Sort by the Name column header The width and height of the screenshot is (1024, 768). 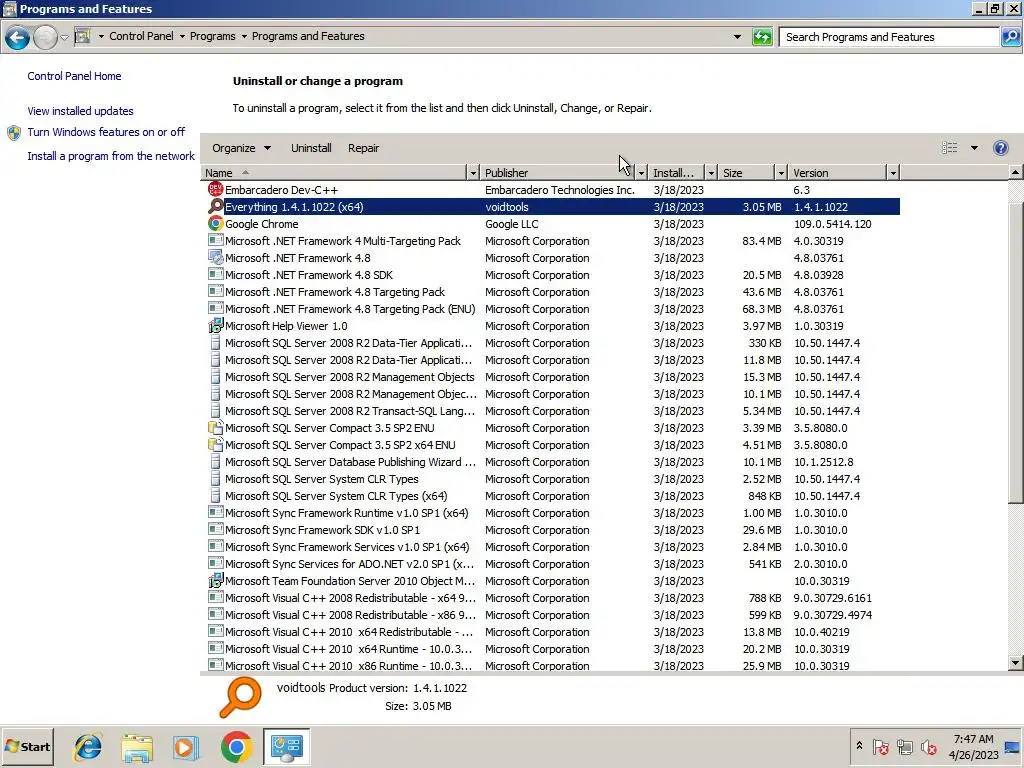(x=334, y=172)
